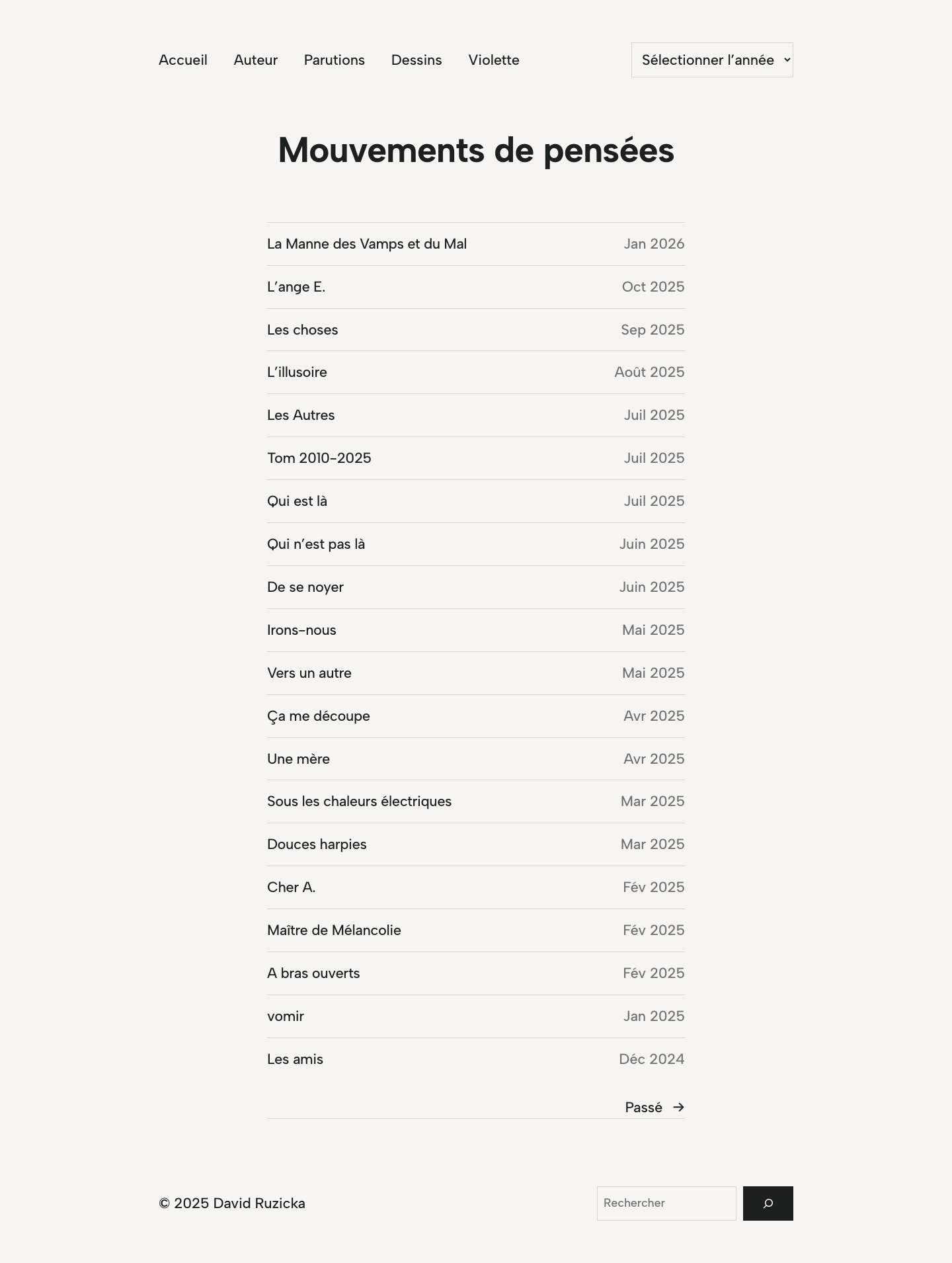Open the post La Manne des Vamps et du Mal
Screen dimensions: 952x1263
[x=367, y=243]
